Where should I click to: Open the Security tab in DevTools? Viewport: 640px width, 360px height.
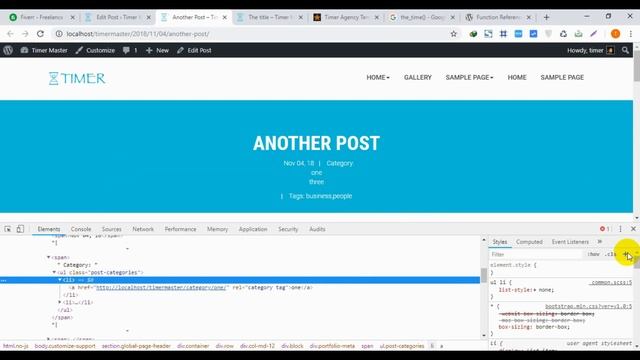(x=288, y=229)
